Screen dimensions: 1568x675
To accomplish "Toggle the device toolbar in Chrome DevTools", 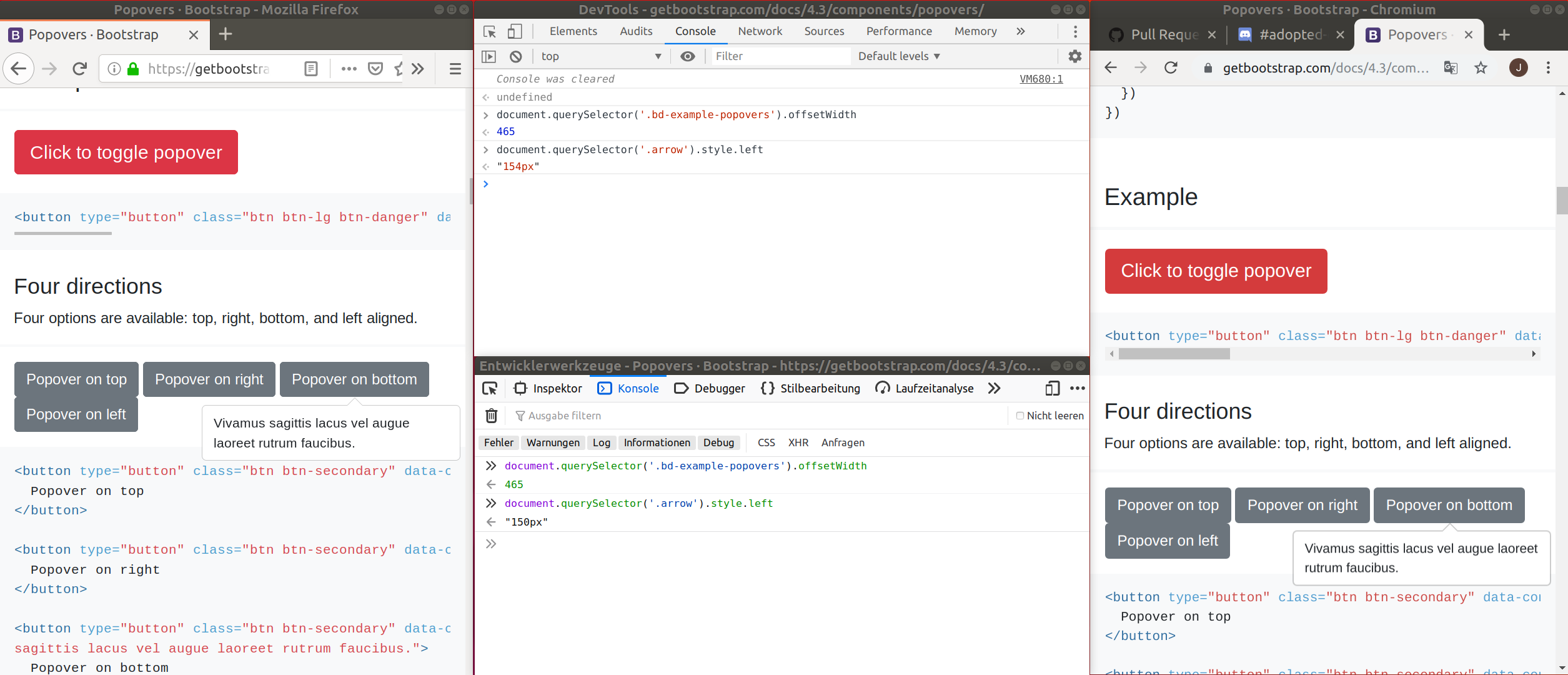I will coord(515,31).
